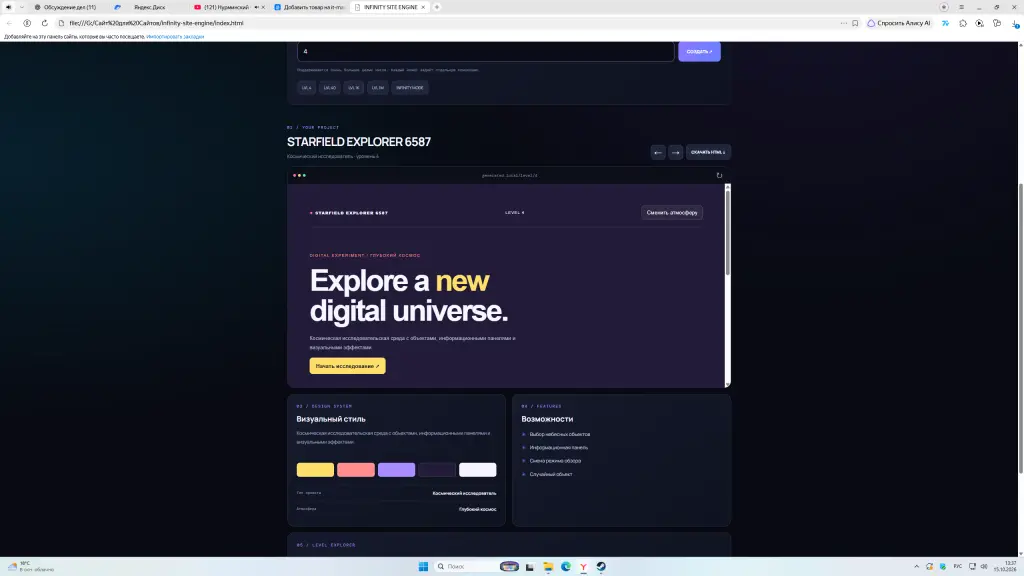Show hidden tray icons with the chevron
Image resolution: width=1024 pixels, height=576 pixels.
916,566
